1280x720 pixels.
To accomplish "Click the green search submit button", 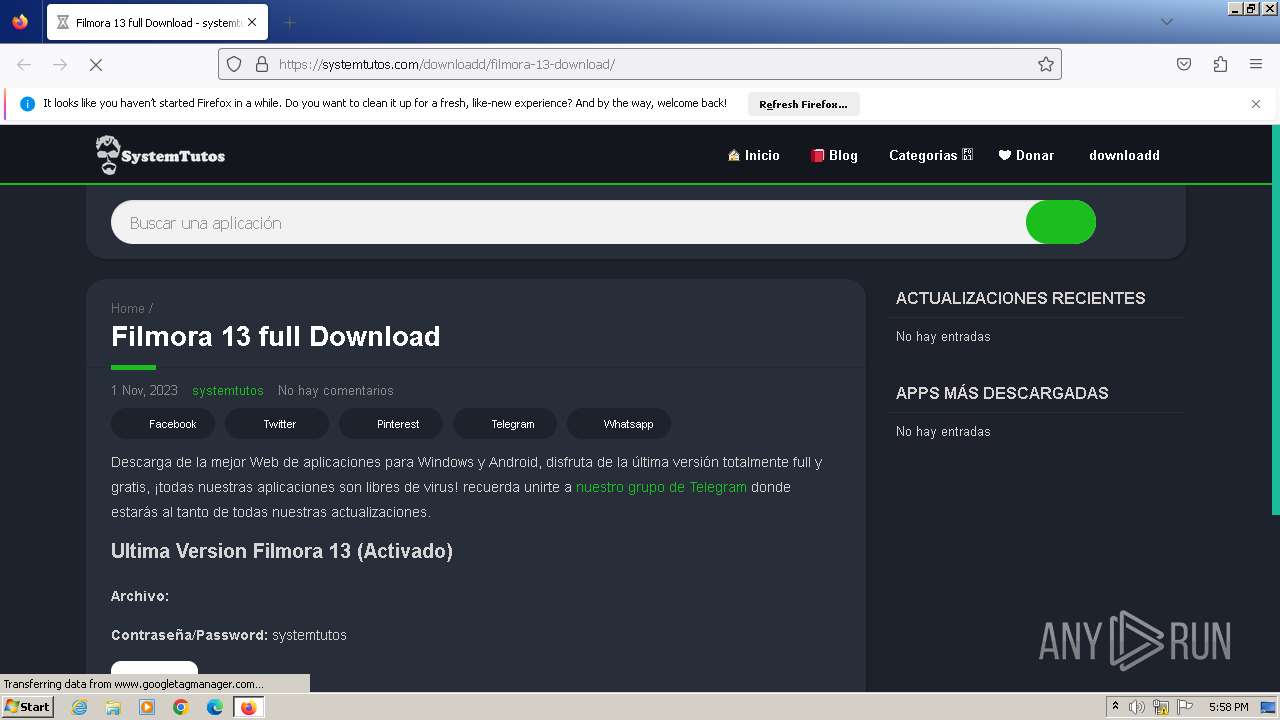I will 1061,222.
